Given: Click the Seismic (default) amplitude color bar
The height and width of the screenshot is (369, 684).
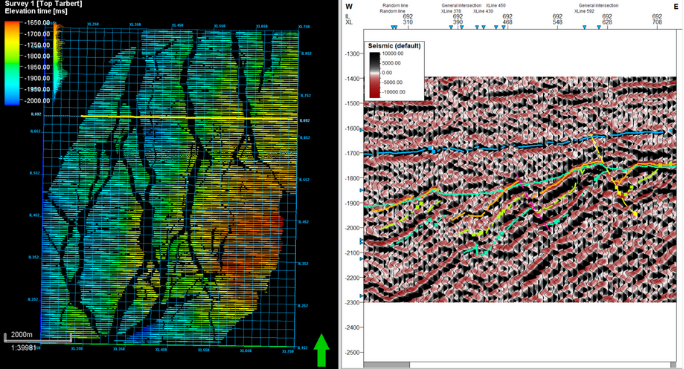Looking at the screenshot, I should point(374,75).
